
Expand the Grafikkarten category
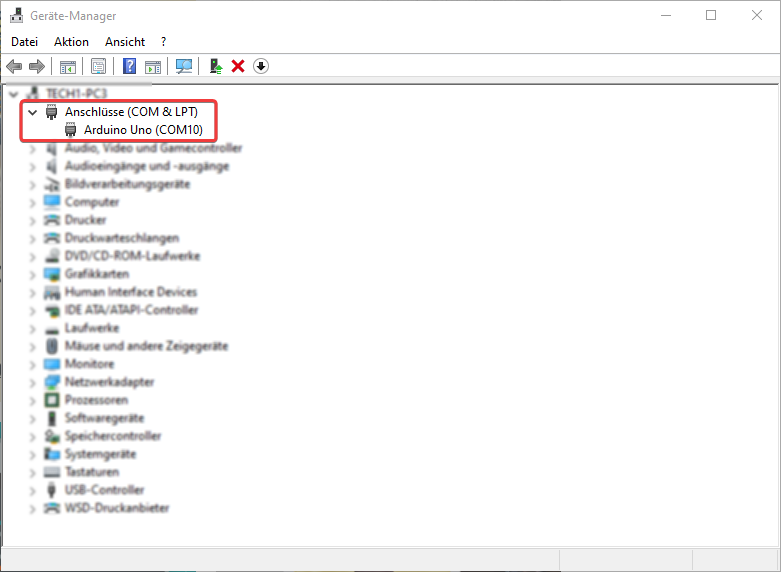(33, 274)
